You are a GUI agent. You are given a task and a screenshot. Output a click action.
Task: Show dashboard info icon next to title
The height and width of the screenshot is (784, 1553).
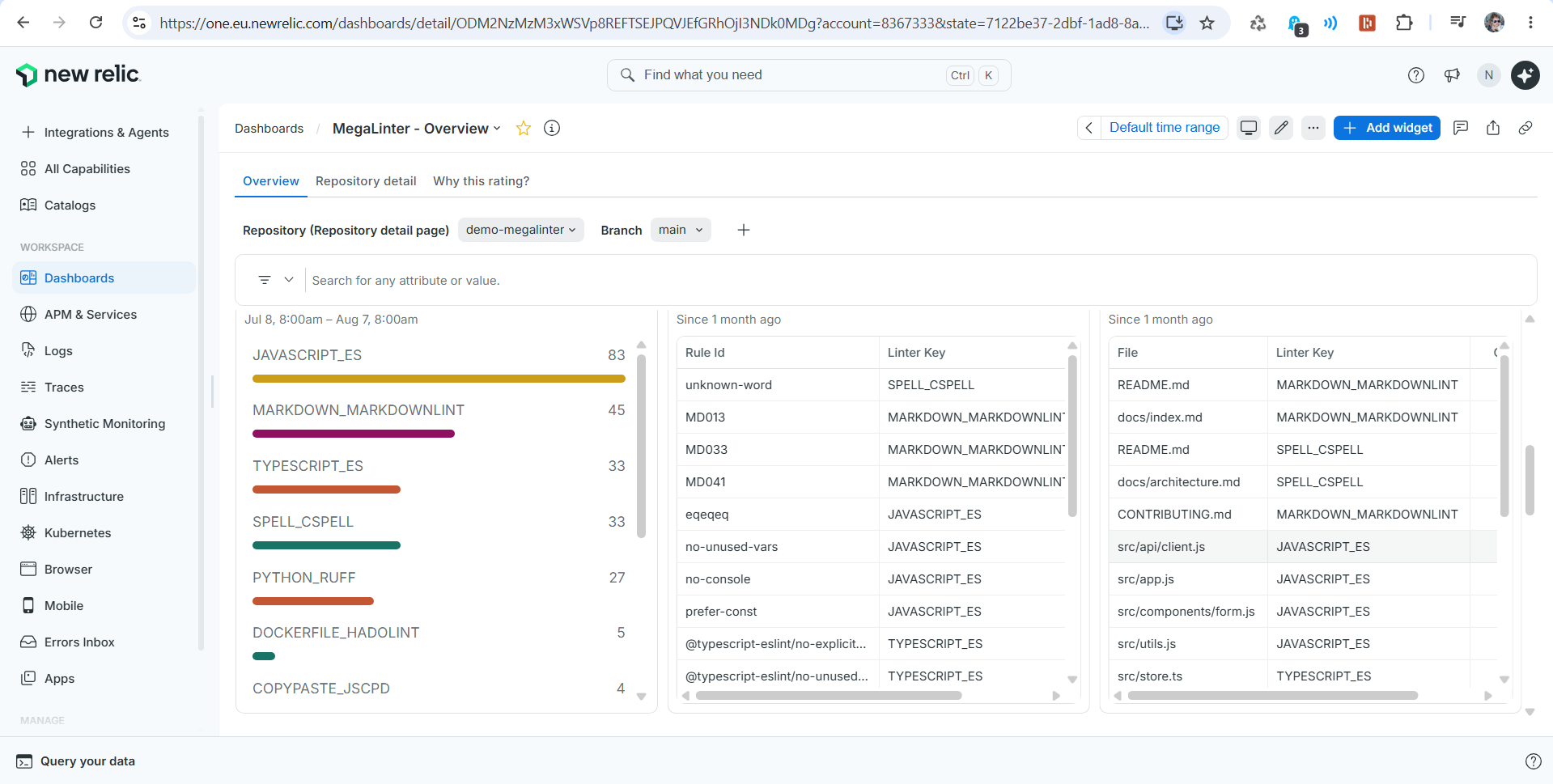point(552,128)
